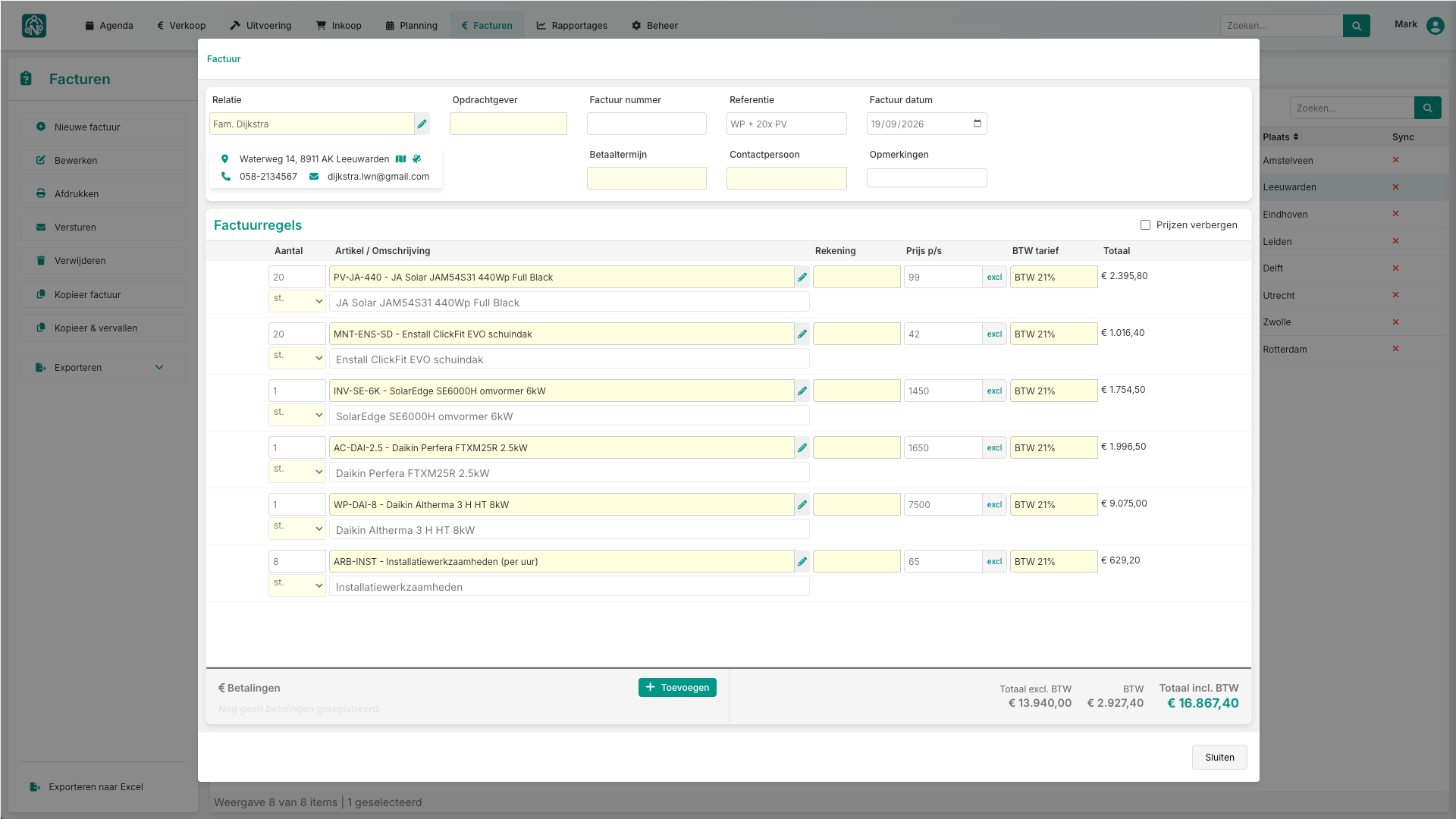Viewport: 1456px width, 819px height.
Task: Click the phone icon for 058-2134567
Action: click(225, 177)
